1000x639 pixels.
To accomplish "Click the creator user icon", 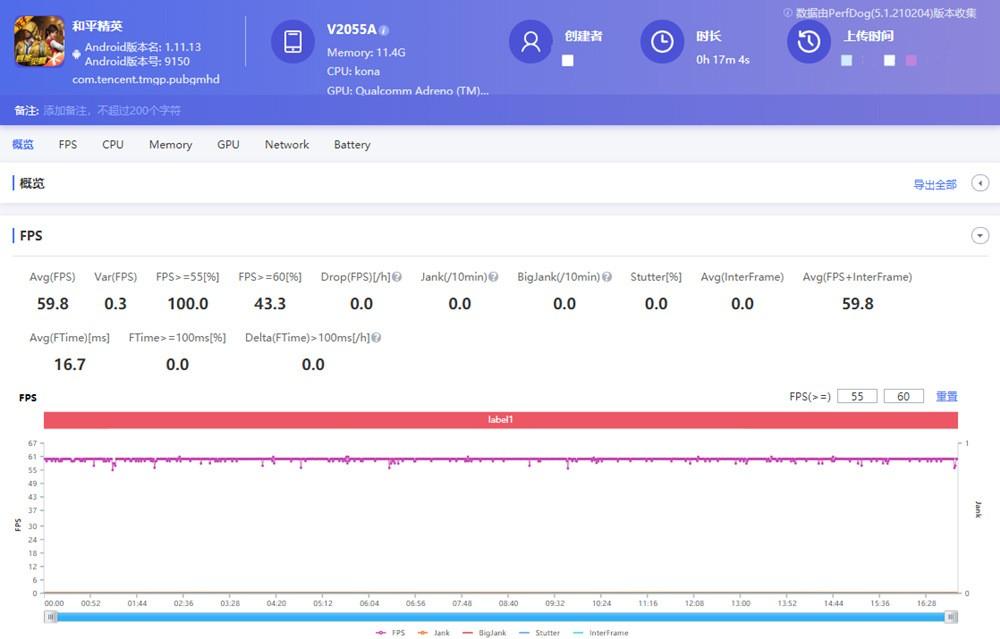I will coord(531,42).
